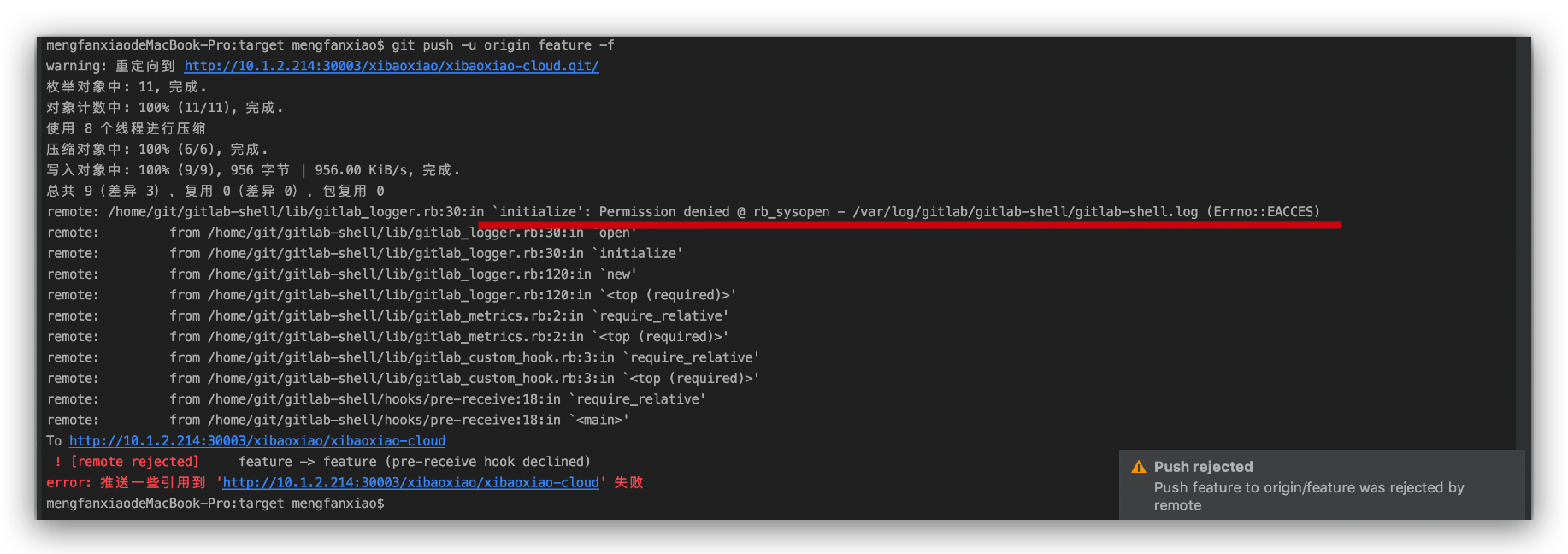The image size is (1568, 554).
Task: Click the gitlab_custom_hook.rb:3 `<top (required)>' trace line
Action: pyautogui.click(x=404, y=379)
